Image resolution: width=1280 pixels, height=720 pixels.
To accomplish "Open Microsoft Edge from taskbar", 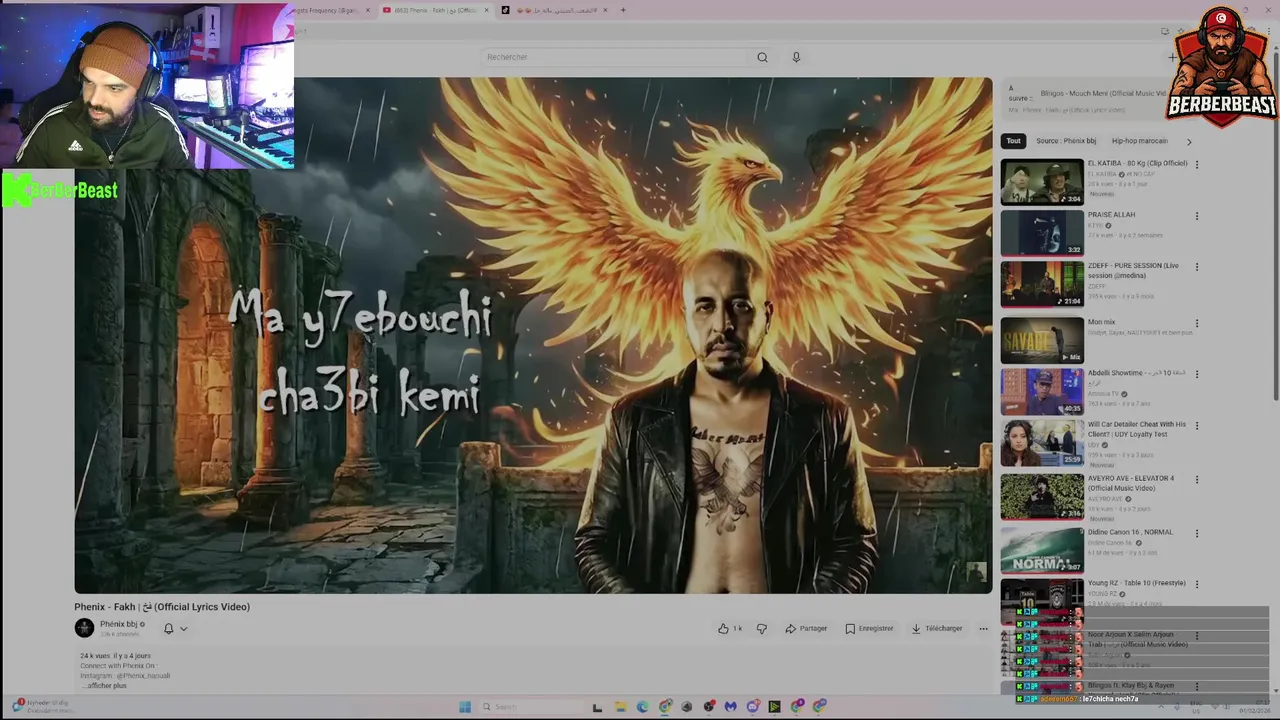I will [x=642, y=707].
